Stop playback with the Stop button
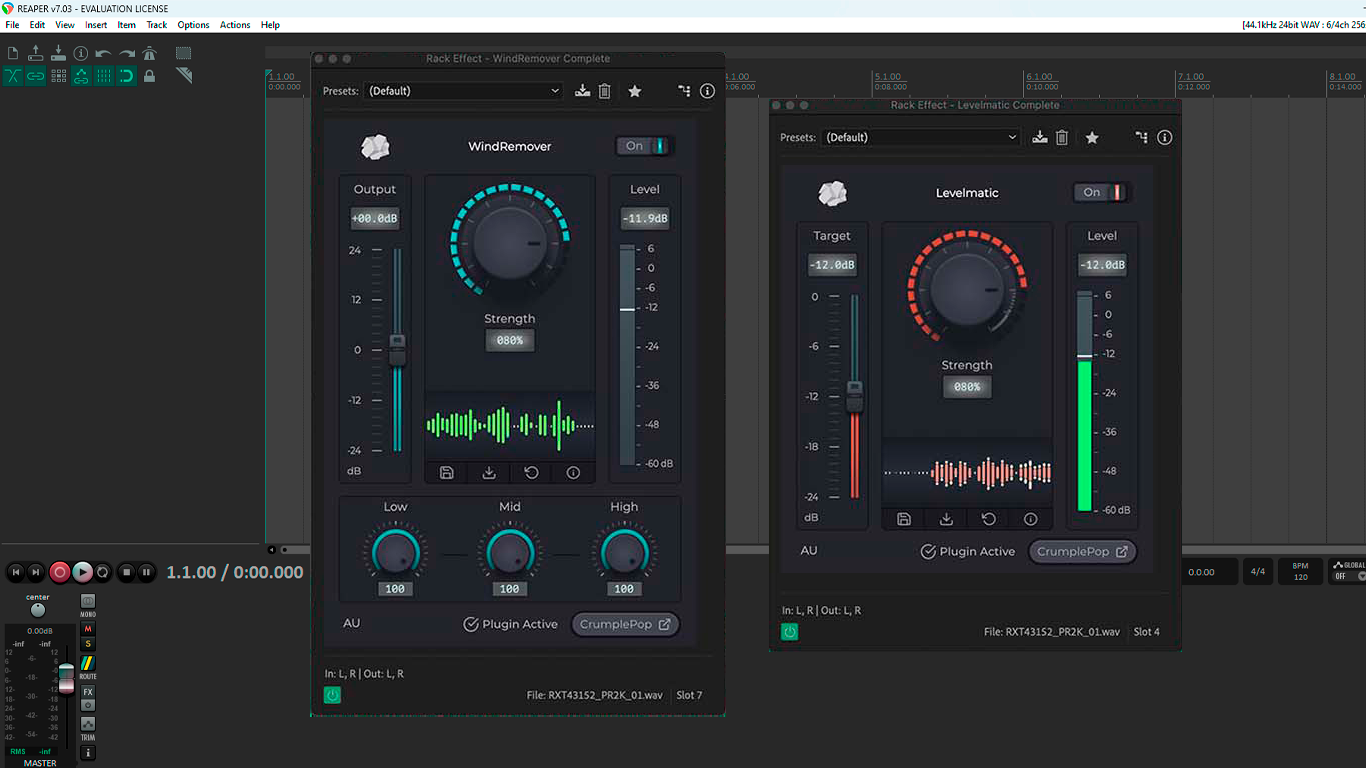 (126, 572)
